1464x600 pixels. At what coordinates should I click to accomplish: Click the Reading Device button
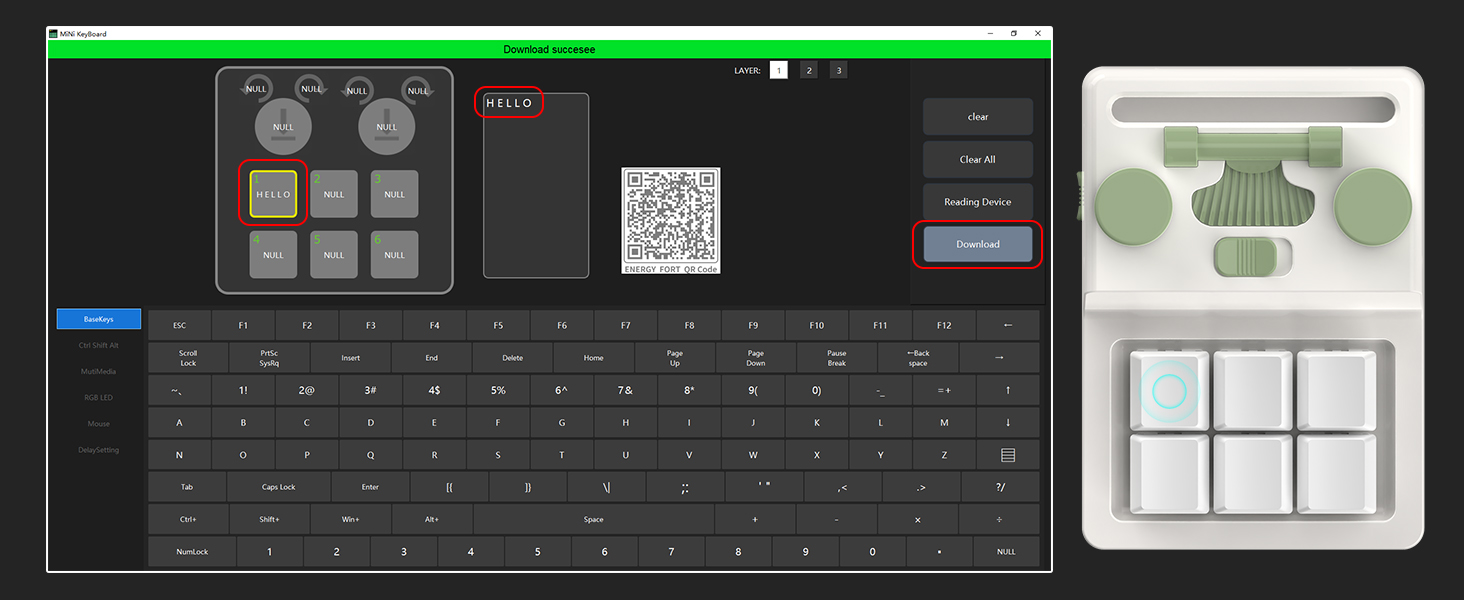click(977, 201)
